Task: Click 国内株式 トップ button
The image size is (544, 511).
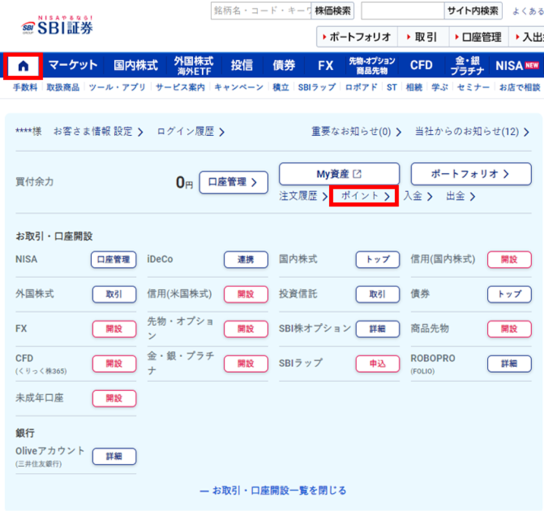Action: [x=377, y=260]
